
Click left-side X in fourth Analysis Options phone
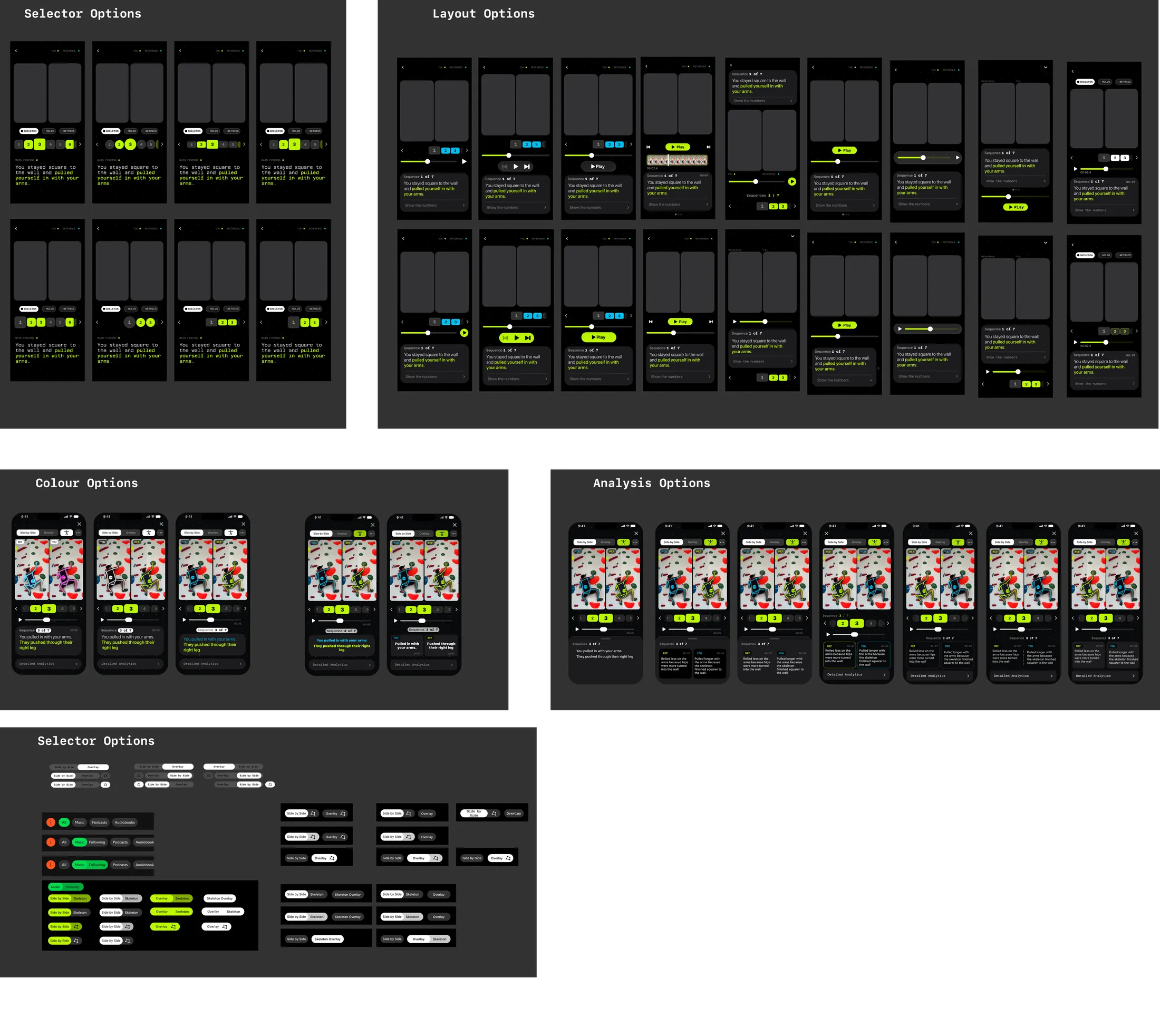(826, 534)
